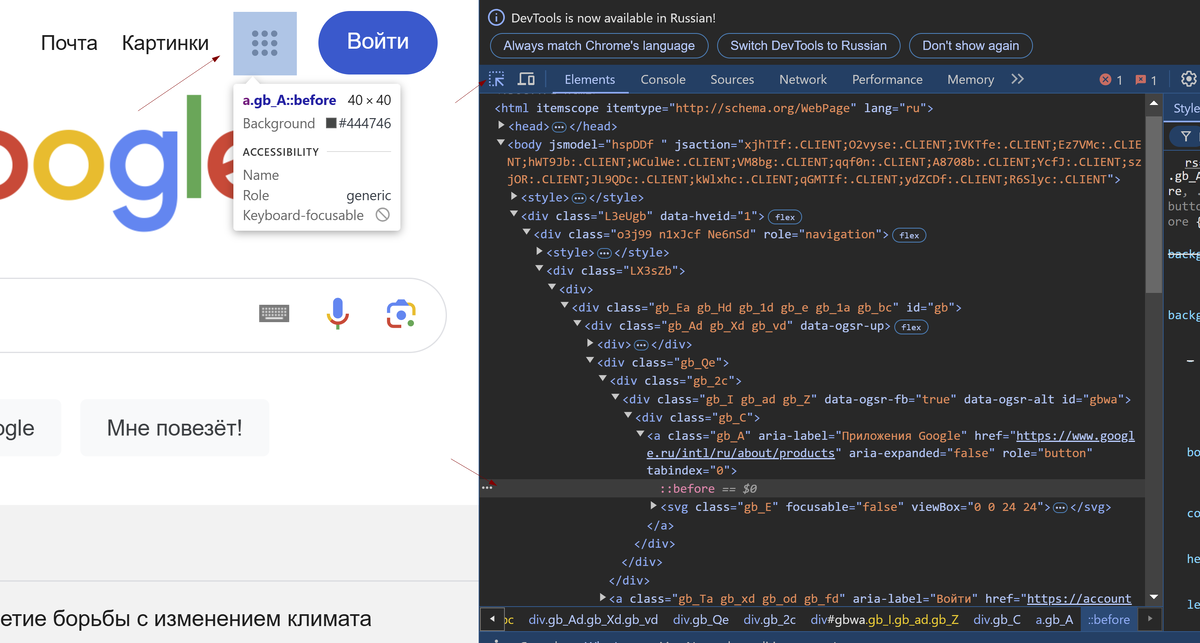1200x643 pixels.
Task: Expand the collapsed head ellipsis badge
Action: 560,127
